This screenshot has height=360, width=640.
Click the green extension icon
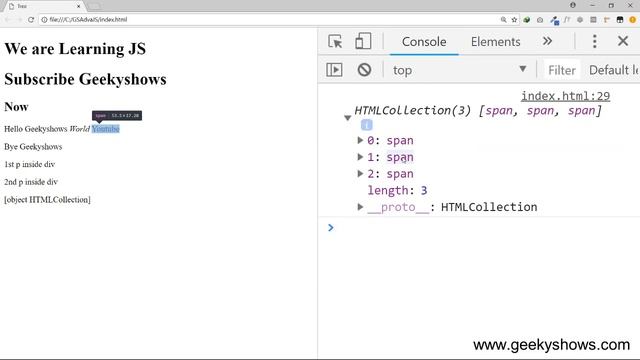pos(527,20)
